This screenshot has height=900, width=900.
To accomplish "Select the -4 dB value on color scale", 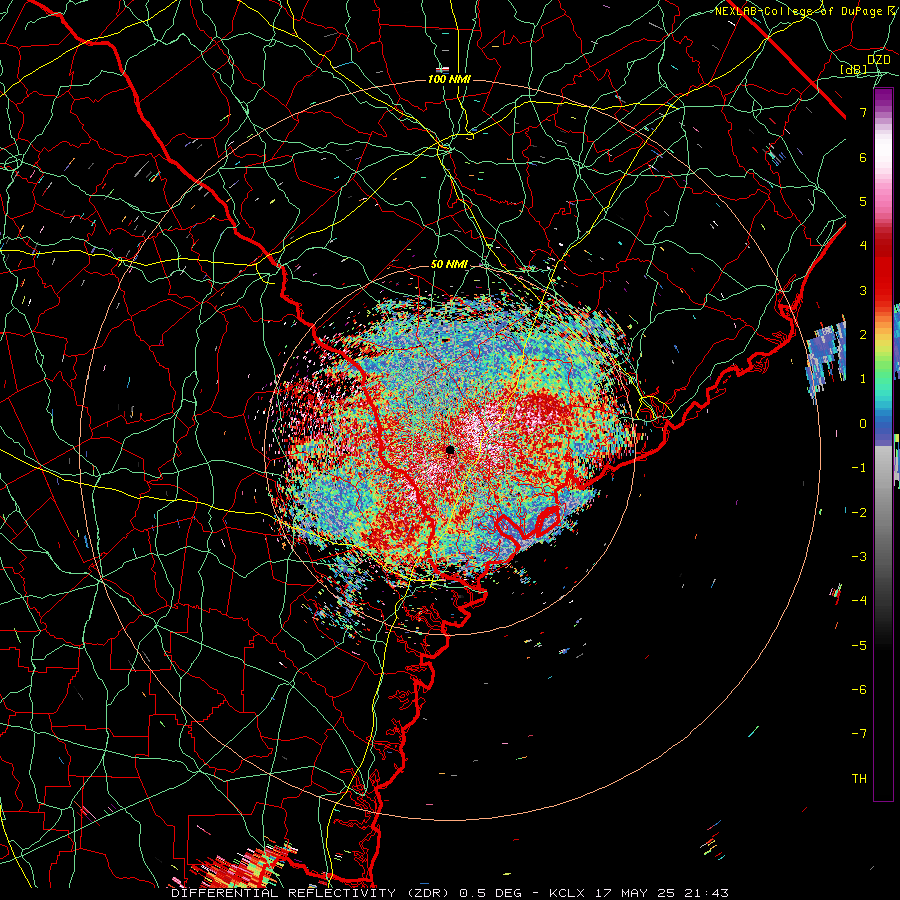I will point(859,600).
